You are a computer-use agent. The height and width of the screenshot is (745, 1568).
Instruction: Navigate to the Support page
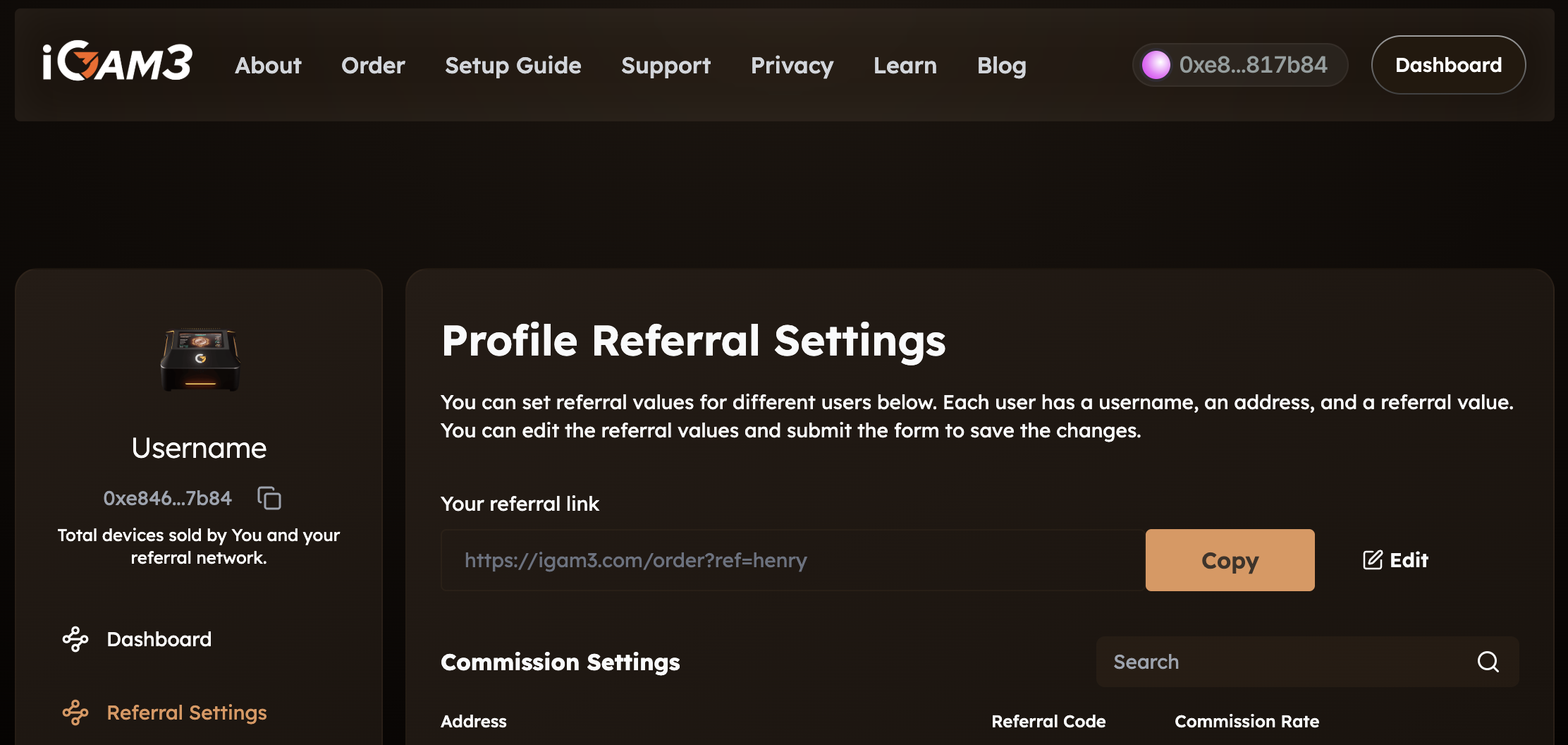pyautogui.click(x=666, y=66)
